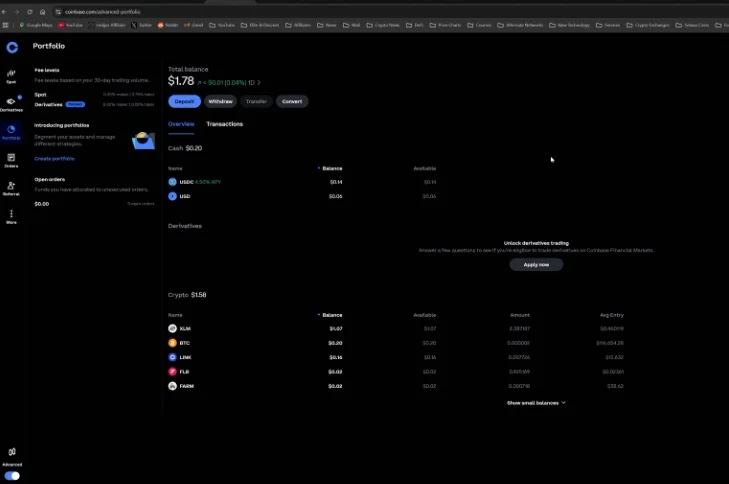Click the Avg Entry column header

(611, 315)
